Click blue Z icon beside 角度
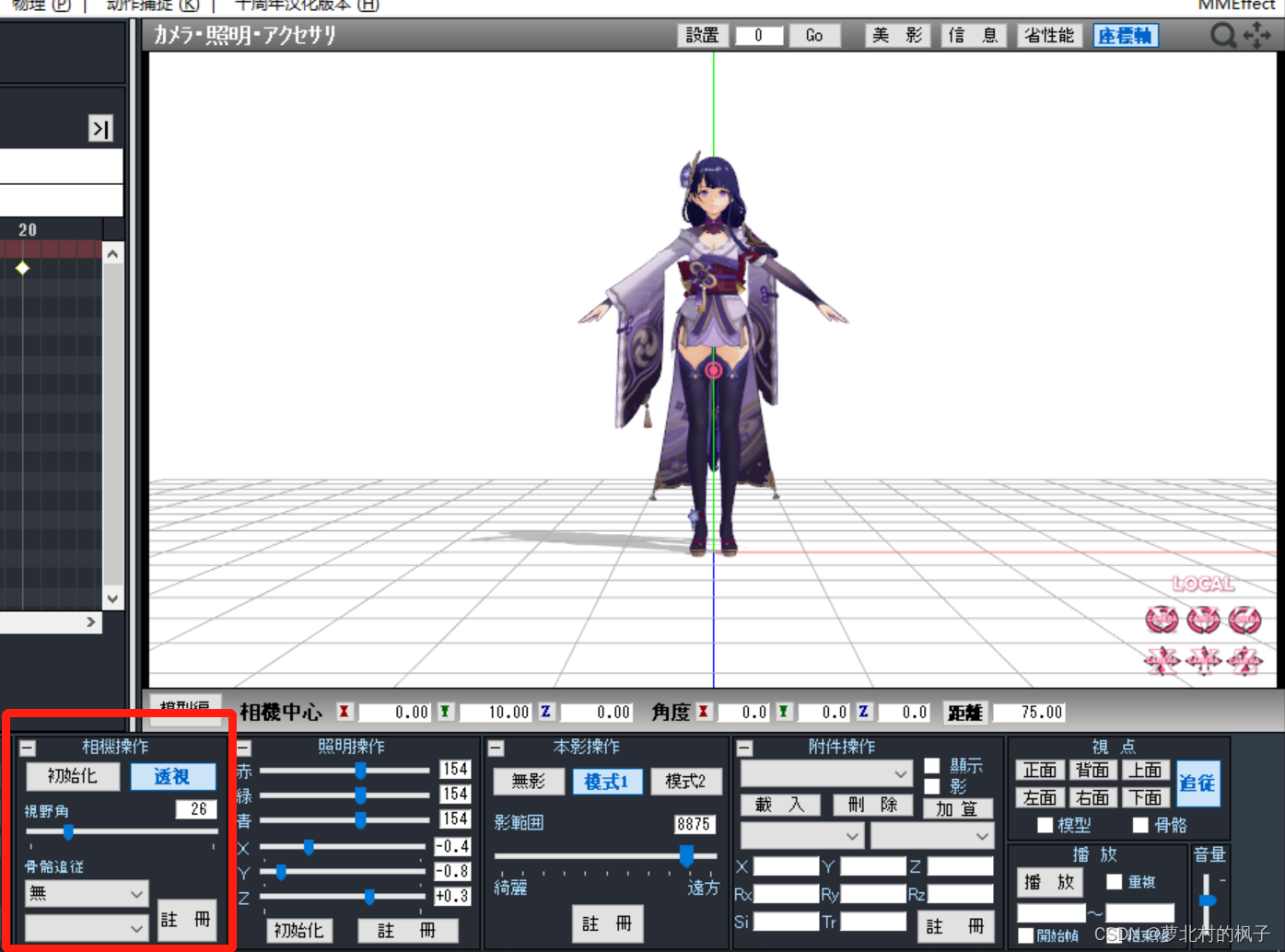Viewport: 1285px width, 952px height. (x=863, y=712)
